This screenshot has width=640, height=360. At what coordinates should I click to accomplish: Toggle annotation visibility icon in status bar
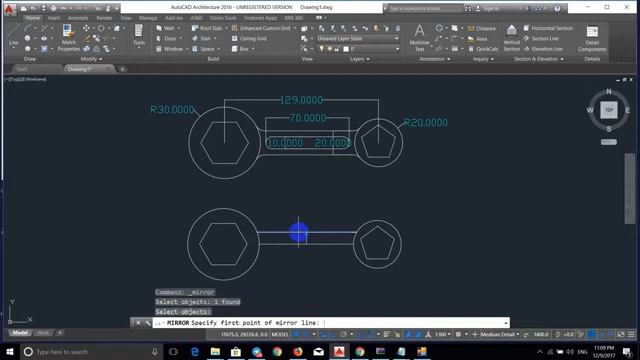point(408,334)
